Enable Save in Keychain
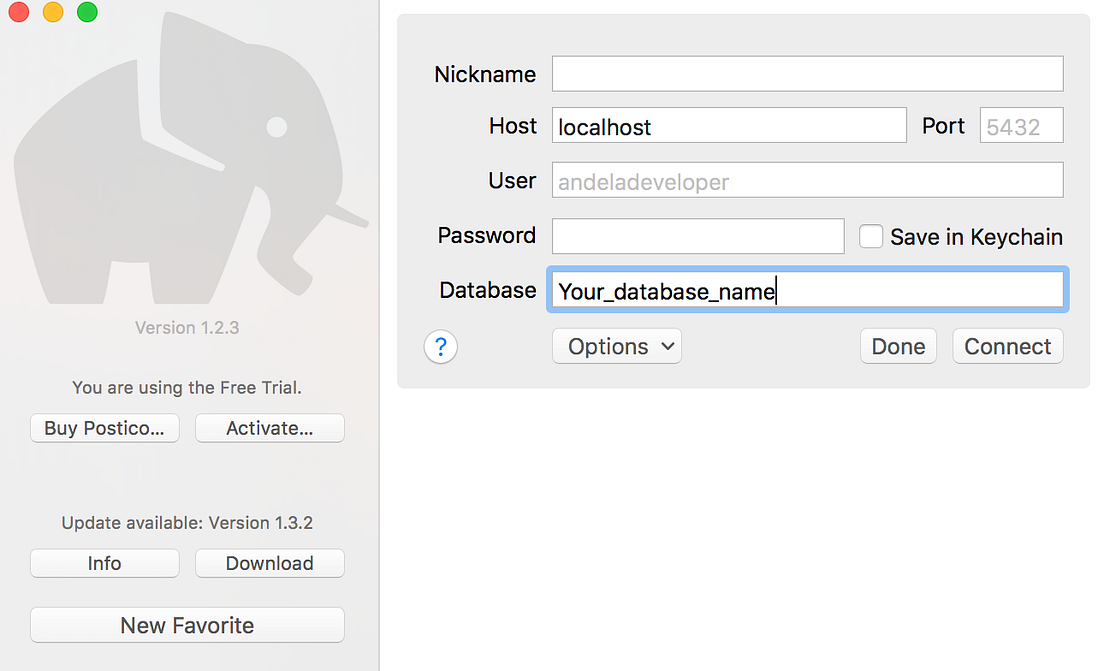Screen dimensions: 1104x671 point(871,236)
